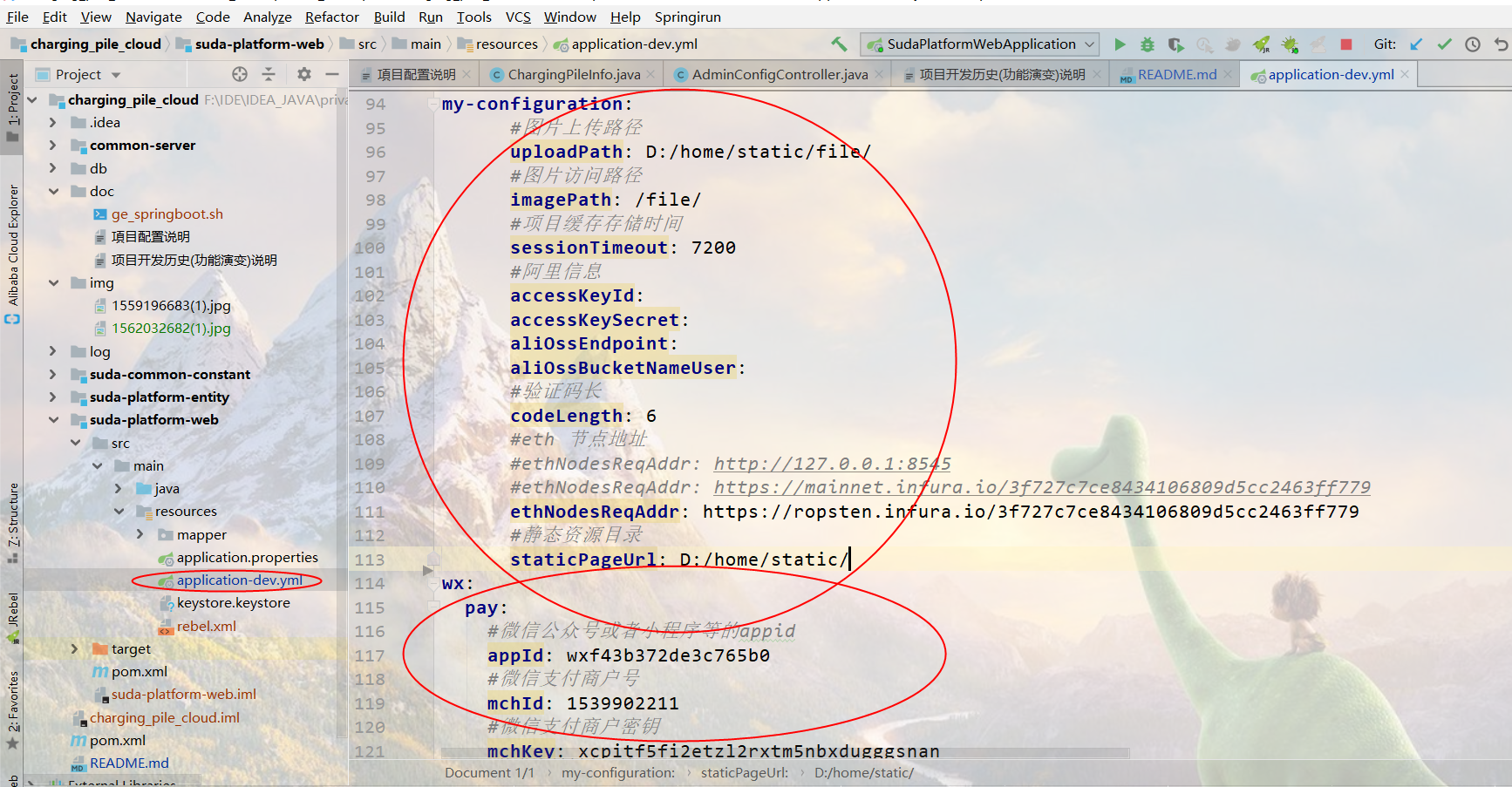Viewport: 1512px width, 787px height.
Task: Open the Navigate menu
Action: [153, 17]
